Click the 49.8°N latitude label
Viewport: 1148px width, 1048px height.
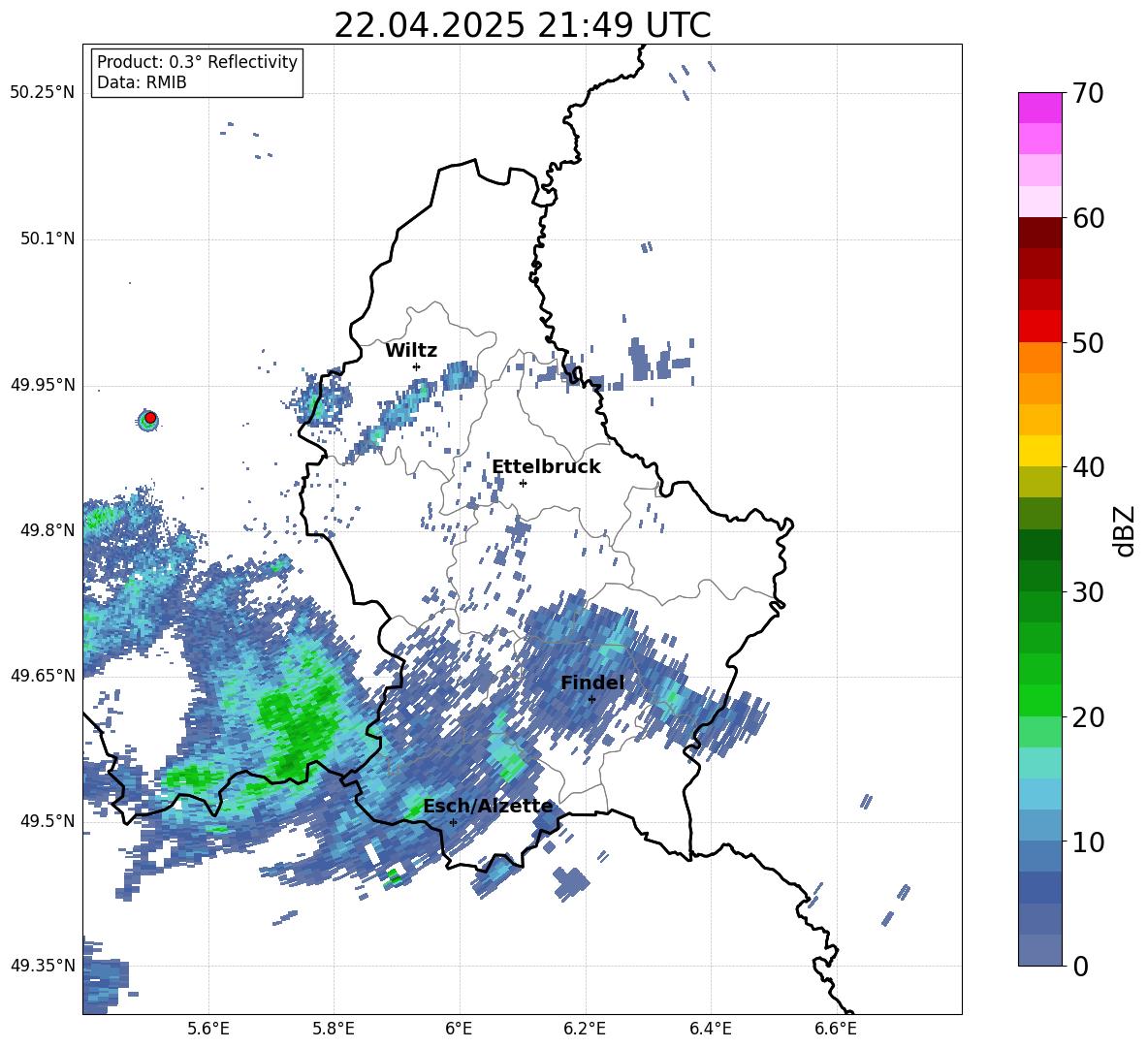coord(48,530)
